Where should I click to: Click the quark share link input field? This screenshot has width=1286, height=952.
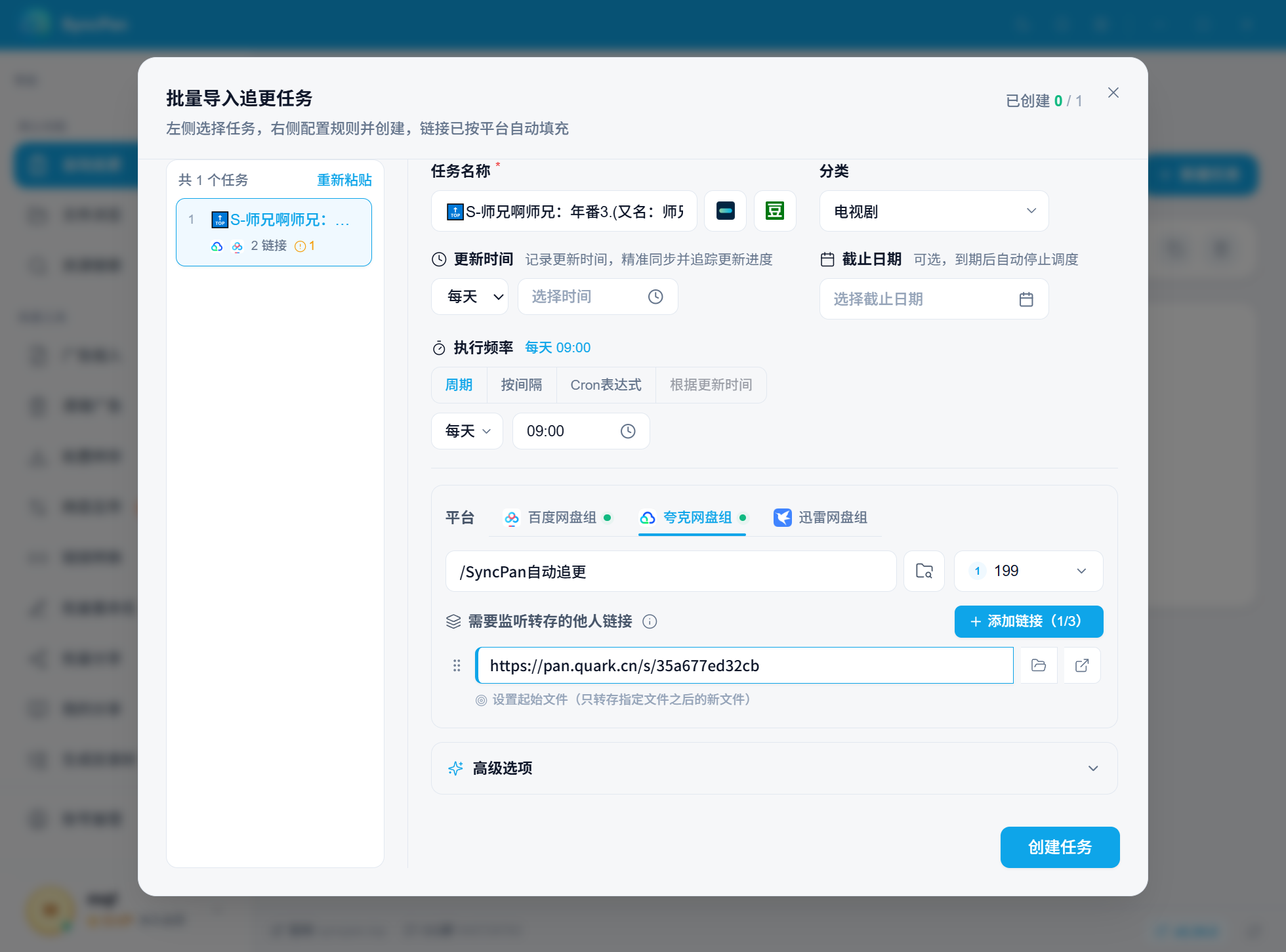[744, 665]
